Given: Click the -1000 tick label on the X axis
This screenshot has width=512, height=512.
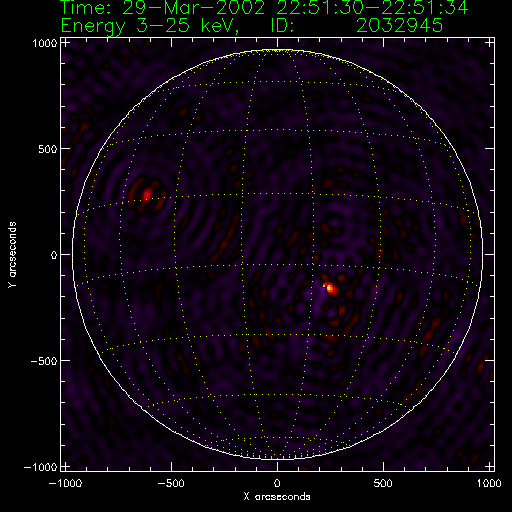Looking at the screenshot, I should (65, 483).
